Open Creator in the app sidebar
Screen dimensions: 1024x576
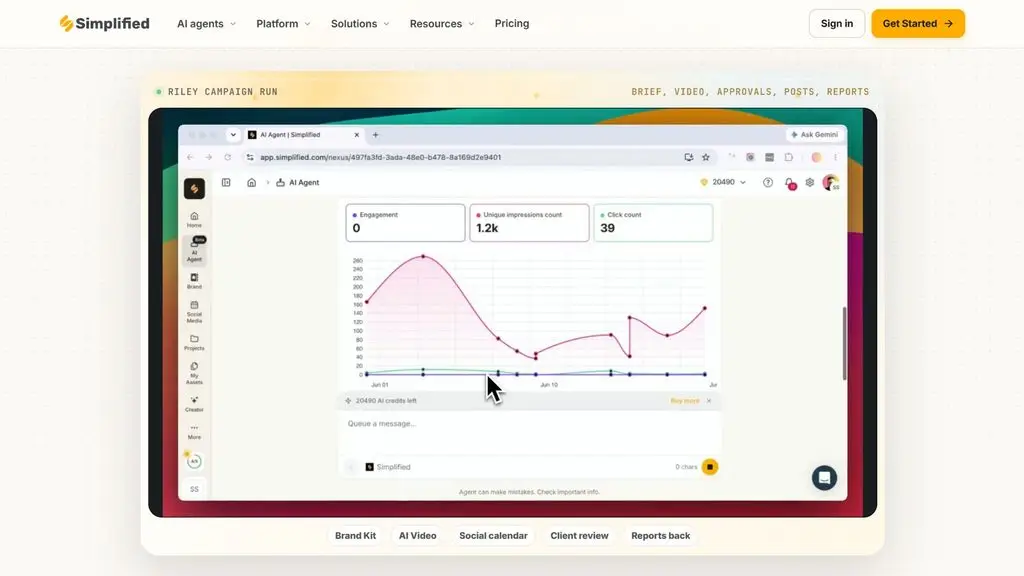click(x=194, y=404)
